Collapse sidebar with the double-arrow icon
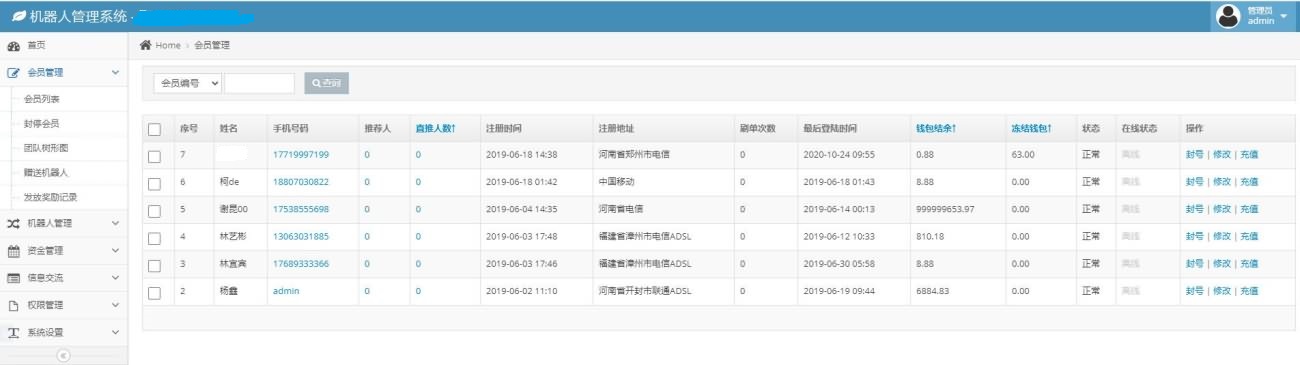Image resolution: width=1300 pixels, height=365 pixels. pyautogui.click(x=63, y=355)
